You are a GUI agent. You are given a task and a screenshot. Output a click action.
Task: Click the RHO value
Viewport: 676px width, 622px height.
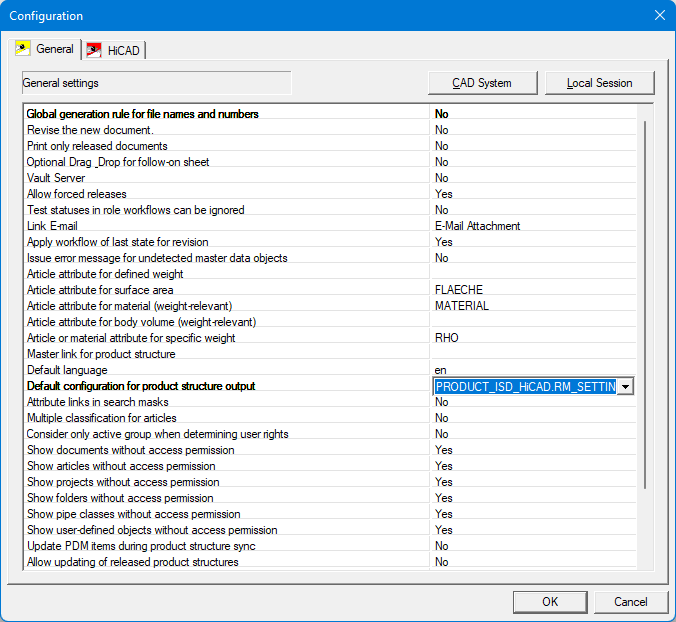tap(447, 338)
